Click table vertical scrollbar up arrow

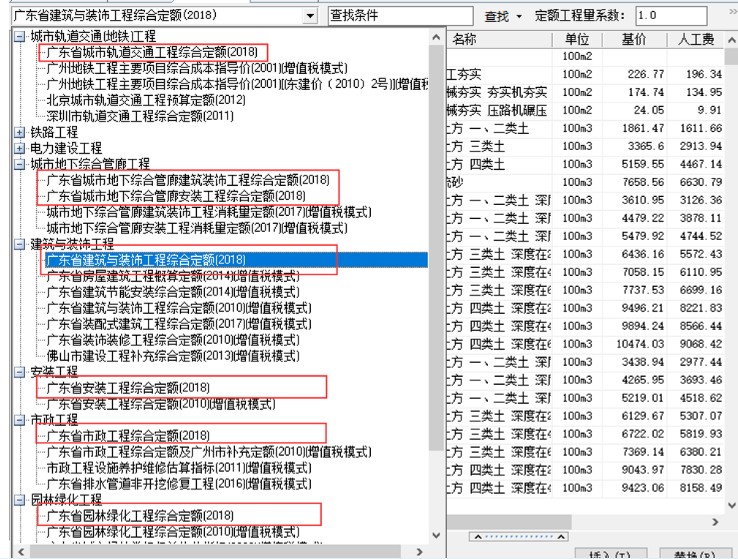731,40
